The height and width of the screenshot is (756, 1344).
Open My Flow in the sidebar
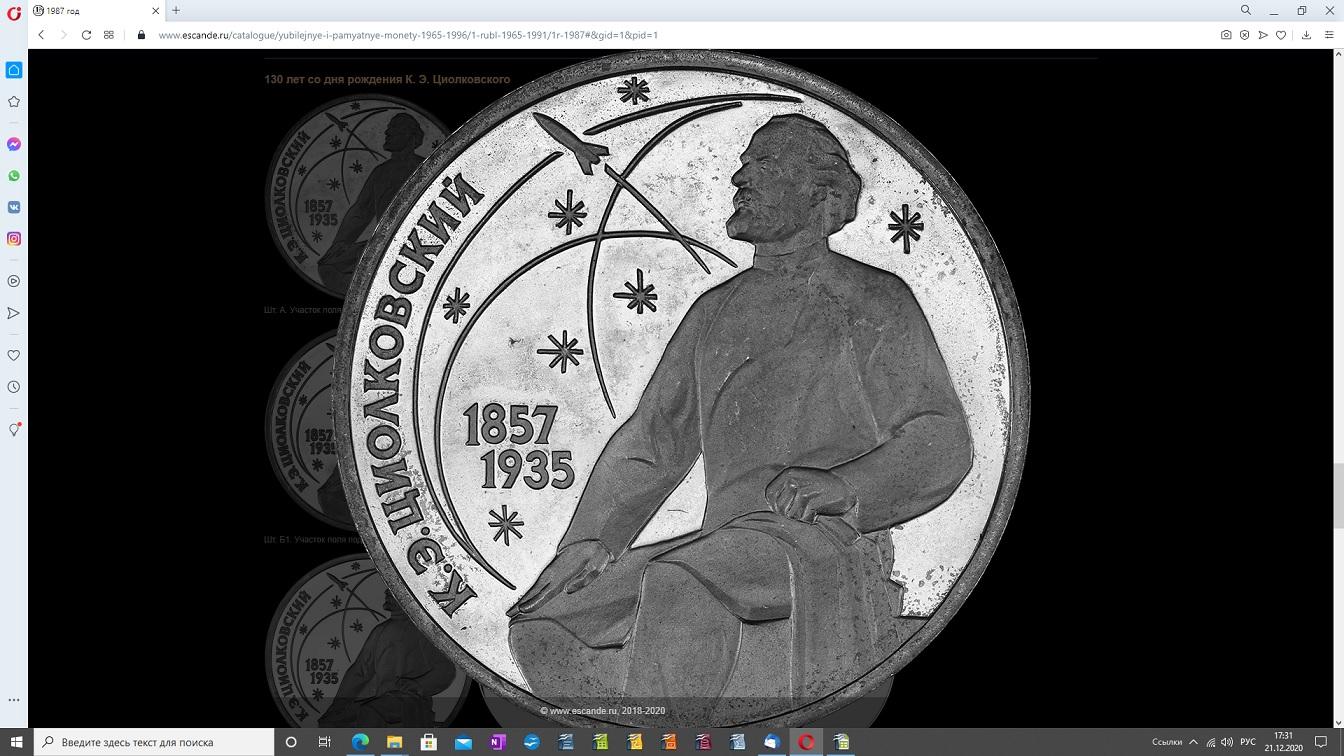point(14,313)
